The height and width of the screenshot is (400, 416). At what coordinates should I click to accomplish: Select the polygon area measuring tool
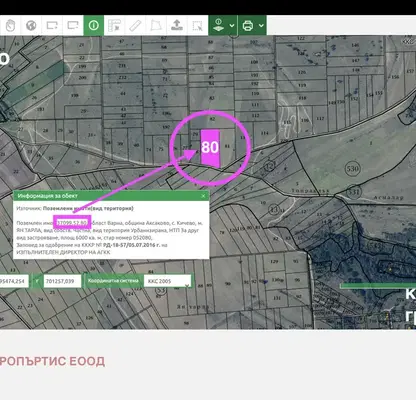(156, 25)
